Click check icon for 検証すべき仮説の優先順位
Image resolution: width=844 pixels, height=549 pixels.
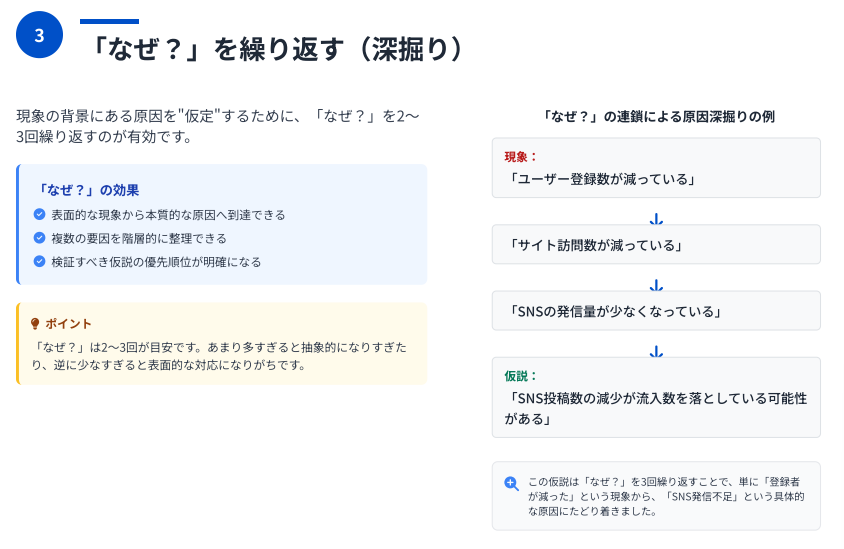point(39,261)
